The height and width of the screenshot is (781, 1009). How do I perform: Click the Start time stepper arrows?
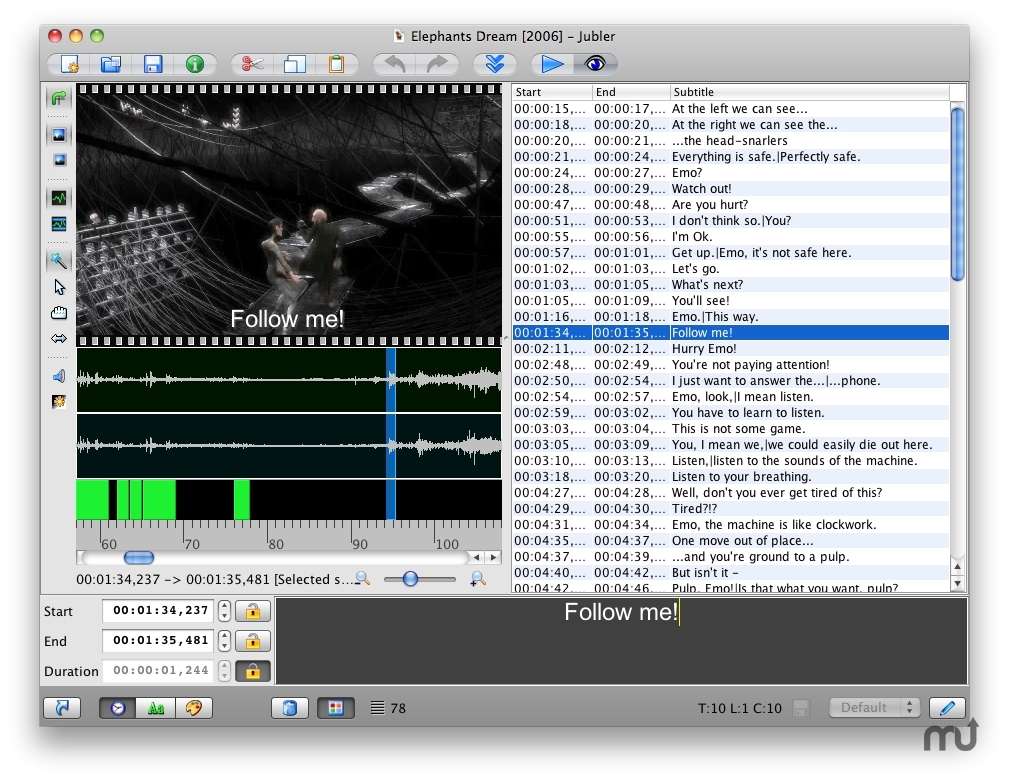pos(224,611)
